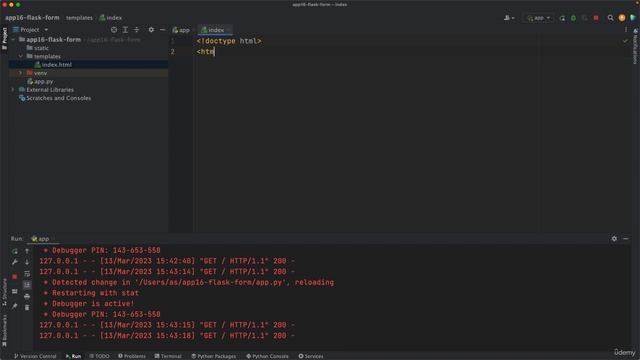This screenshot has height=360, width=640.
Task: Click Structure vertical sidebar tab
Action: [4, 292]
